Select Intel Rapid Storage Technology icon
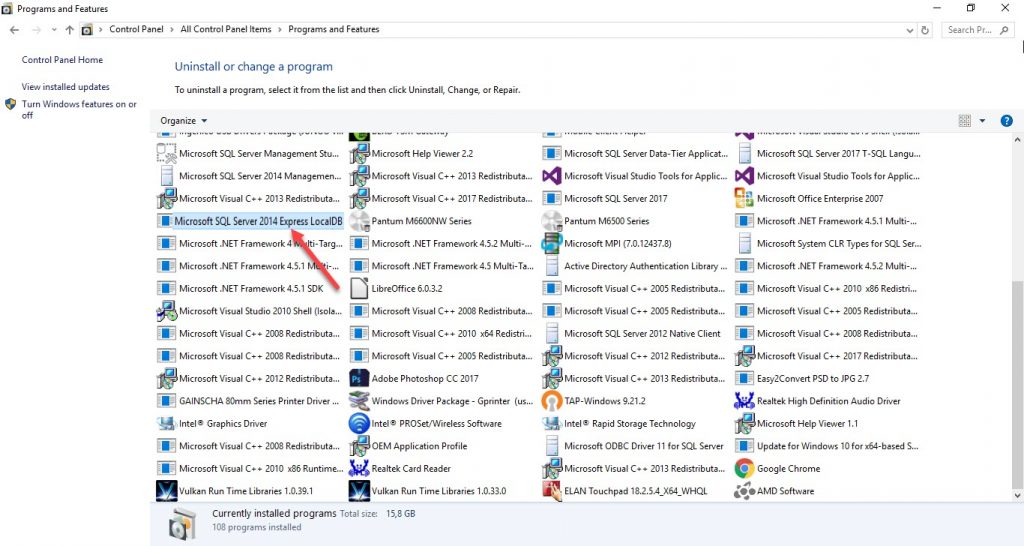 click(x=552, y=423)
